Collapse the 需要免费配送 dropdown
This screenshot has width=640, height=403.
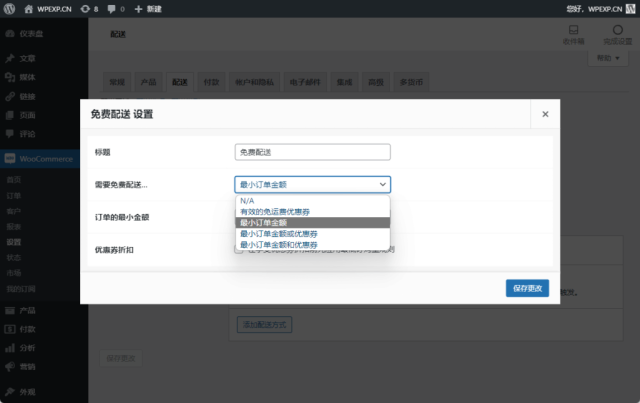pyautogui.click(x=313, y=185)
